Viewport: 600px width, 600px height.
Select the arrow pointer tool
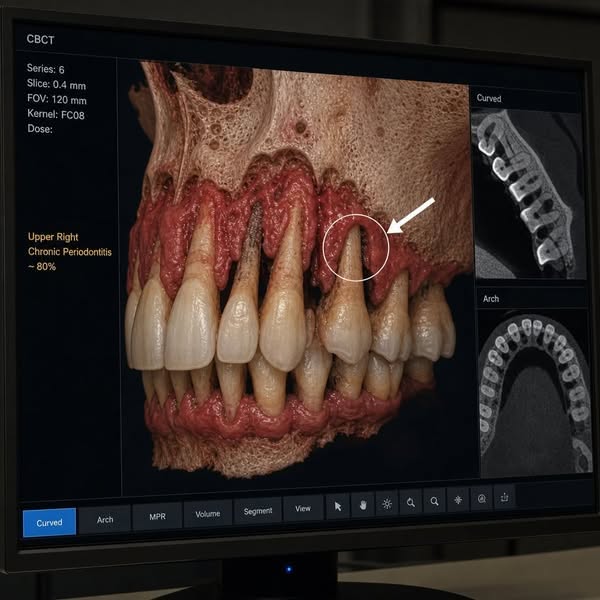coord(338,506)
